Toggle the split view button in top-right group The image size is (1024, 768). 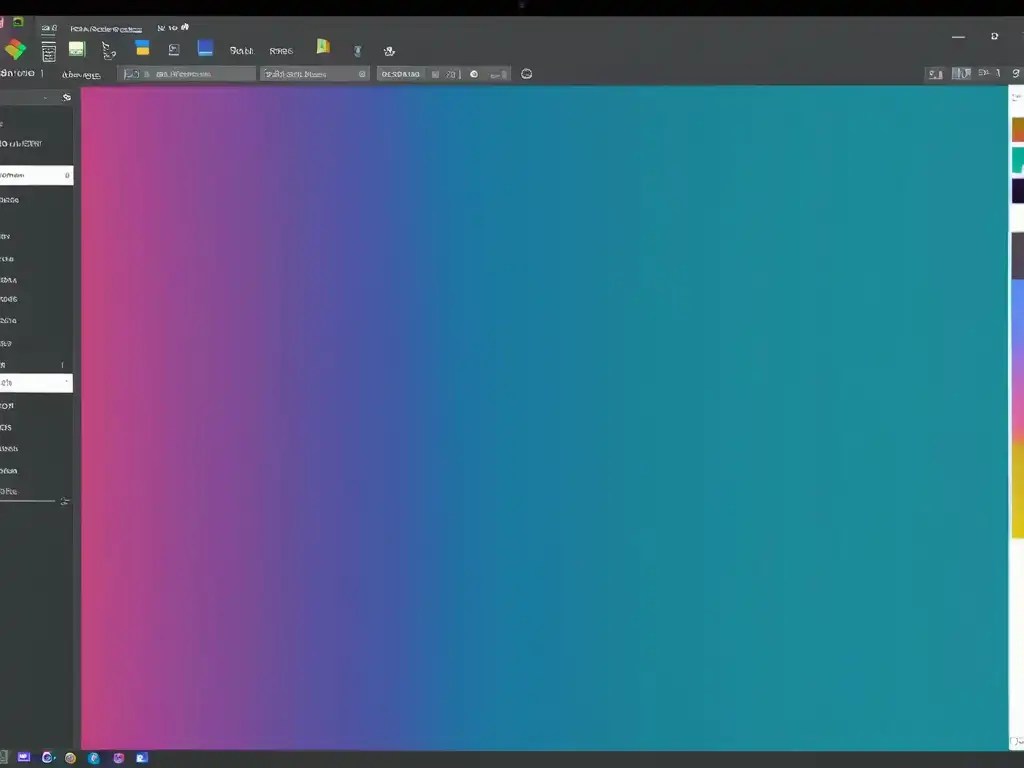click(x=962, y=73)
